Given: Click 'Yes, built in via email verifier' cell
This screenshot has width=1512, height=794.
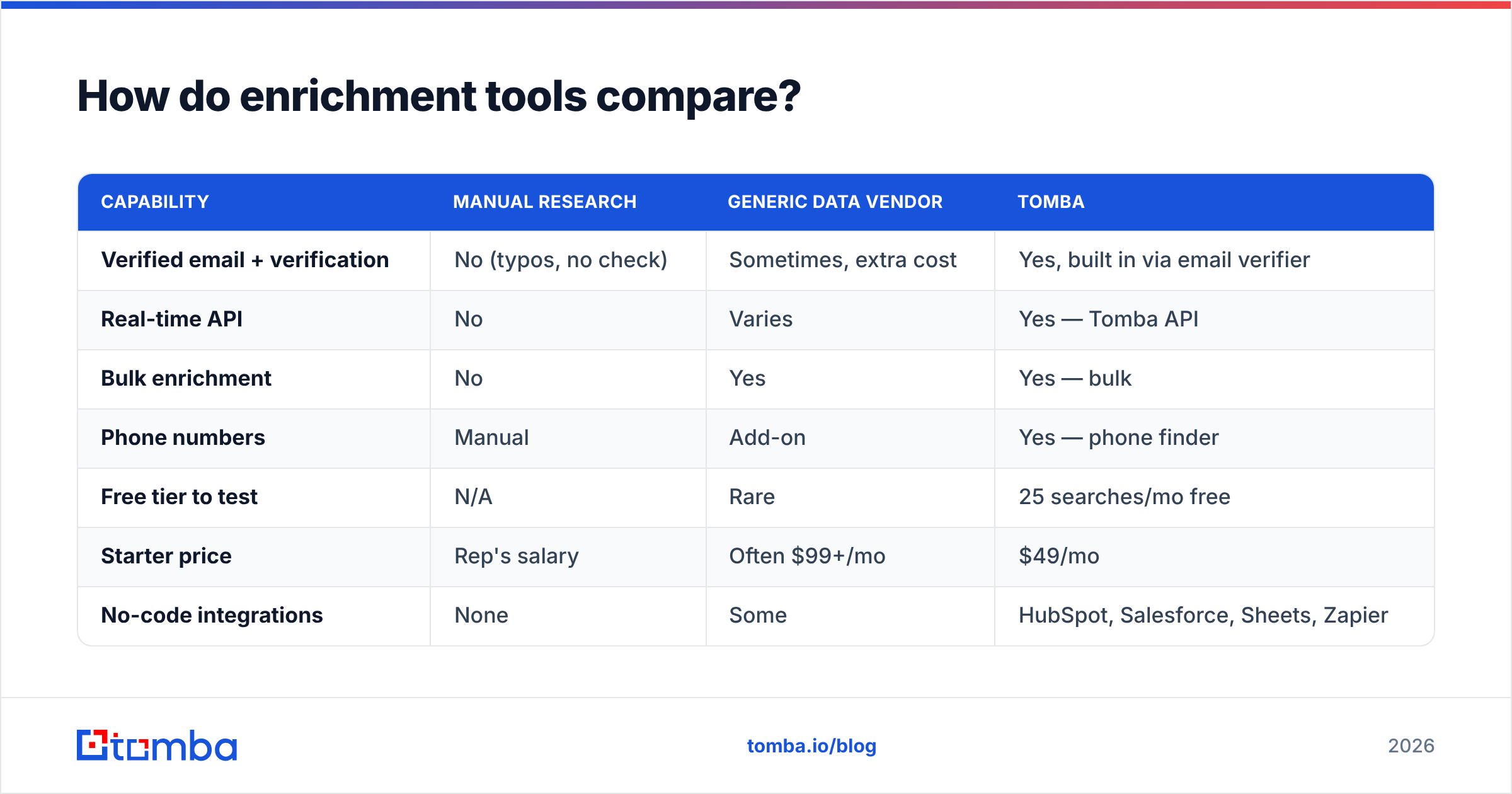Looking at the screenshot, I should (1164, 260).
